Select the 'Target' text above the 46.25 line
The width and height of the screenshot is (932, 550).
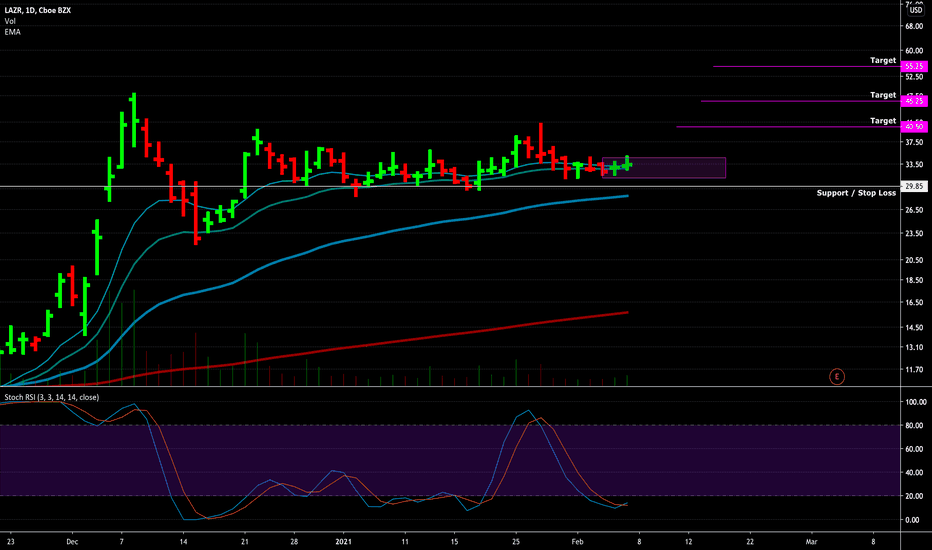click(883, 95)
